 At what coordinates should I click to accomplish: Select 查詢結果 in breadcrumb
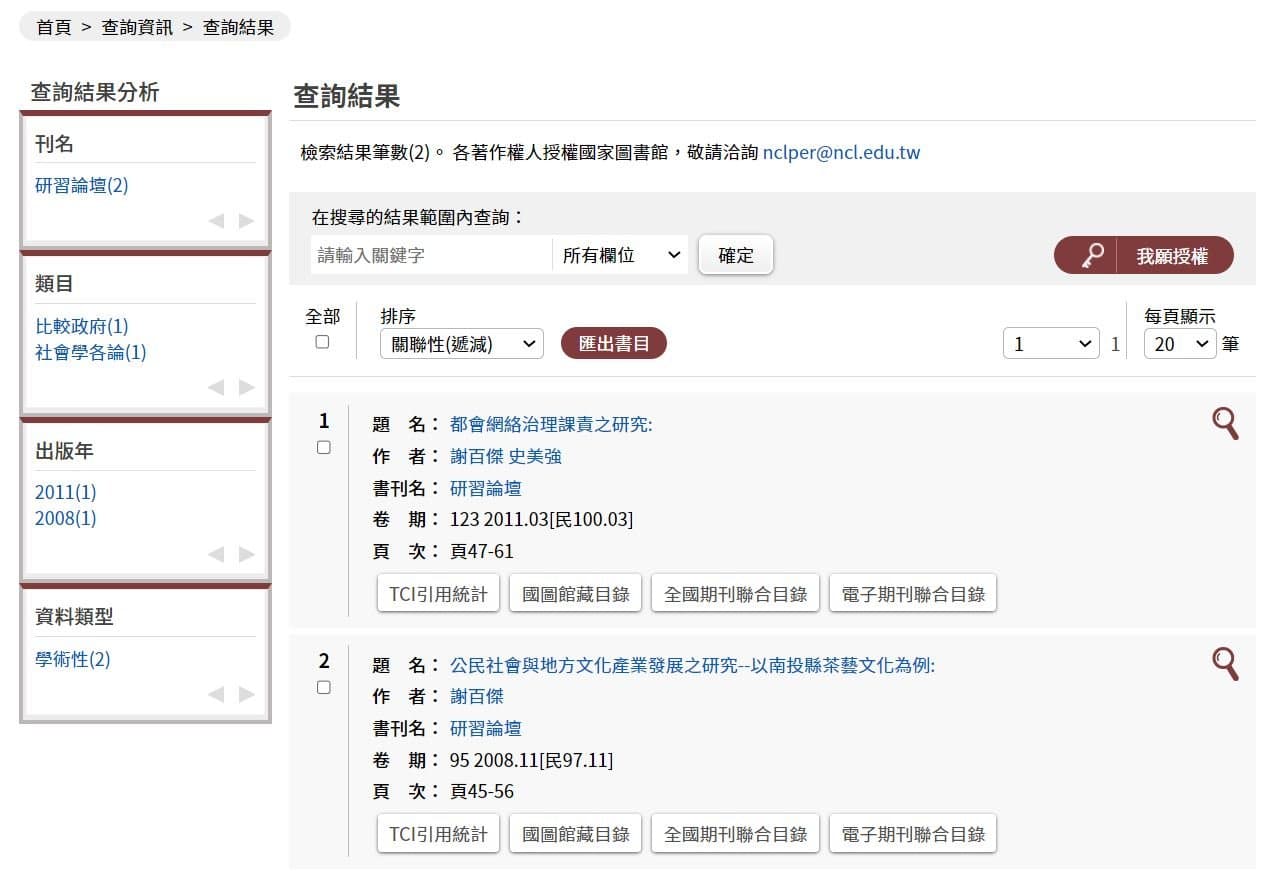point(238,27)
